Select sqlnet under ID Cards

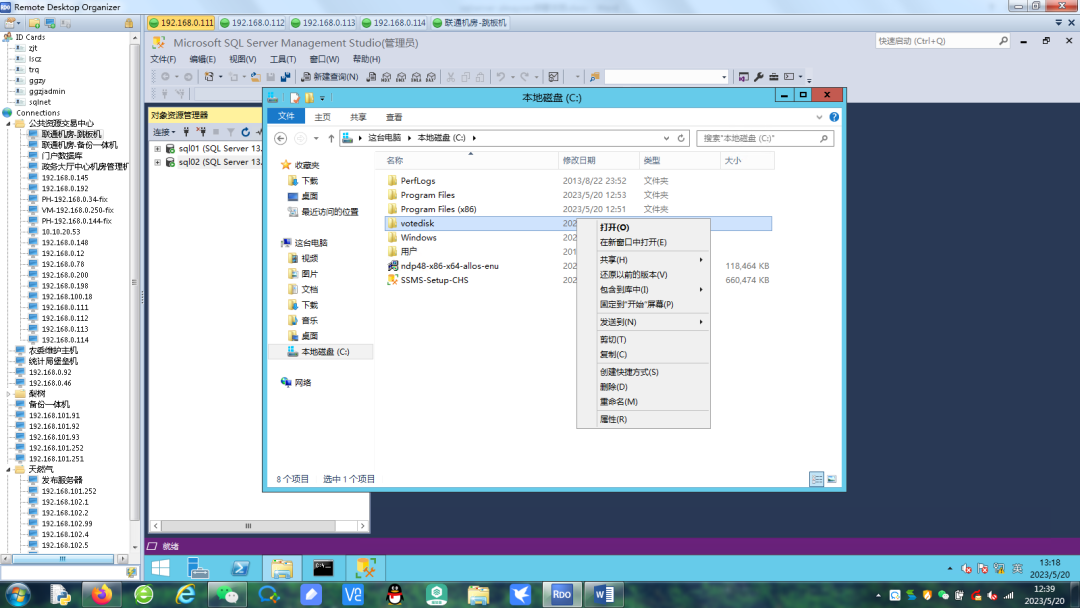[x=39, y=102]
